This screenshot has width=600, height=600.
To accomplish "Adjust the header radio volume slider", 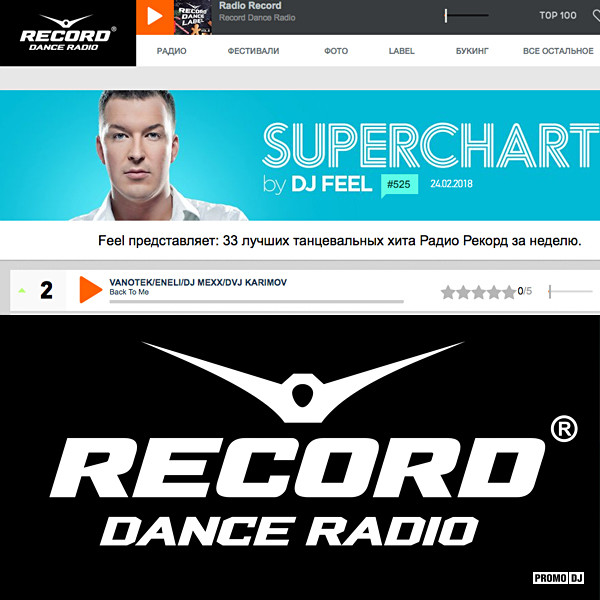I will pyautogui.click(x=466, y=16).
